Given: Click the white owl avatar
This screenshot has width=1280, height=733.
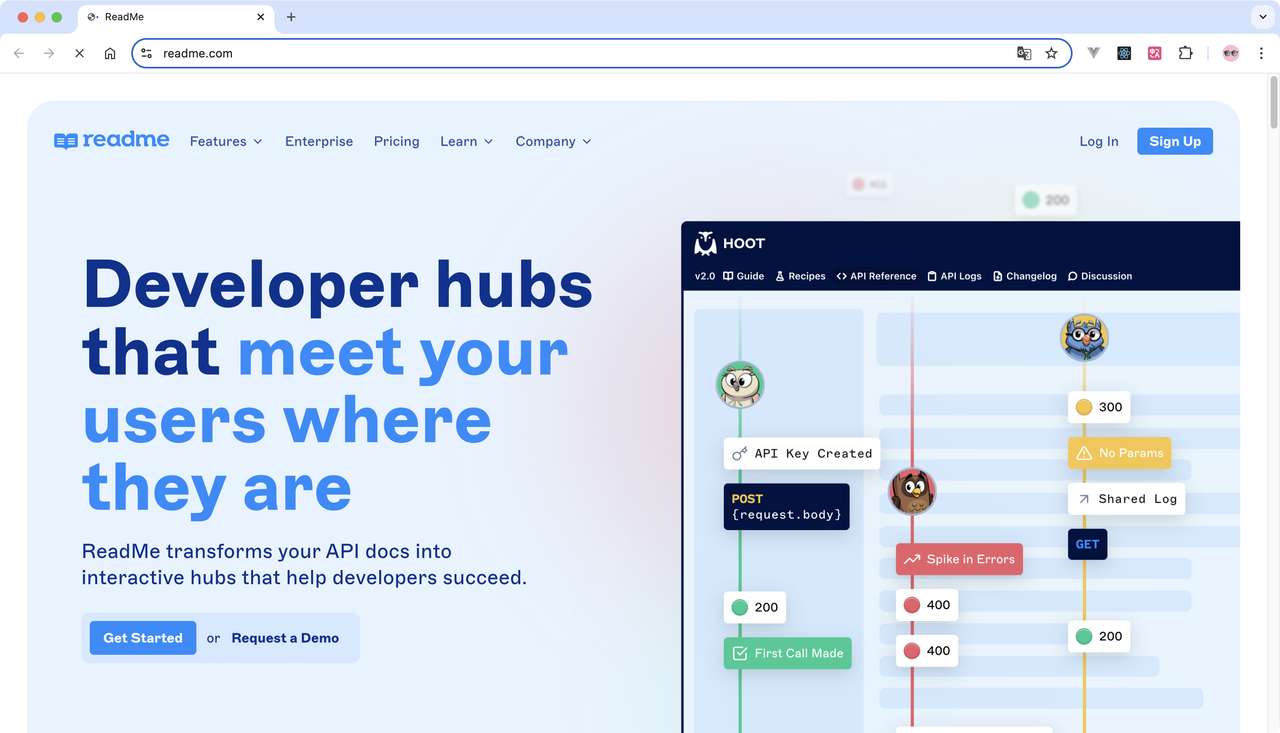Looking at the screenshot, I should click(x=740, y=384).
